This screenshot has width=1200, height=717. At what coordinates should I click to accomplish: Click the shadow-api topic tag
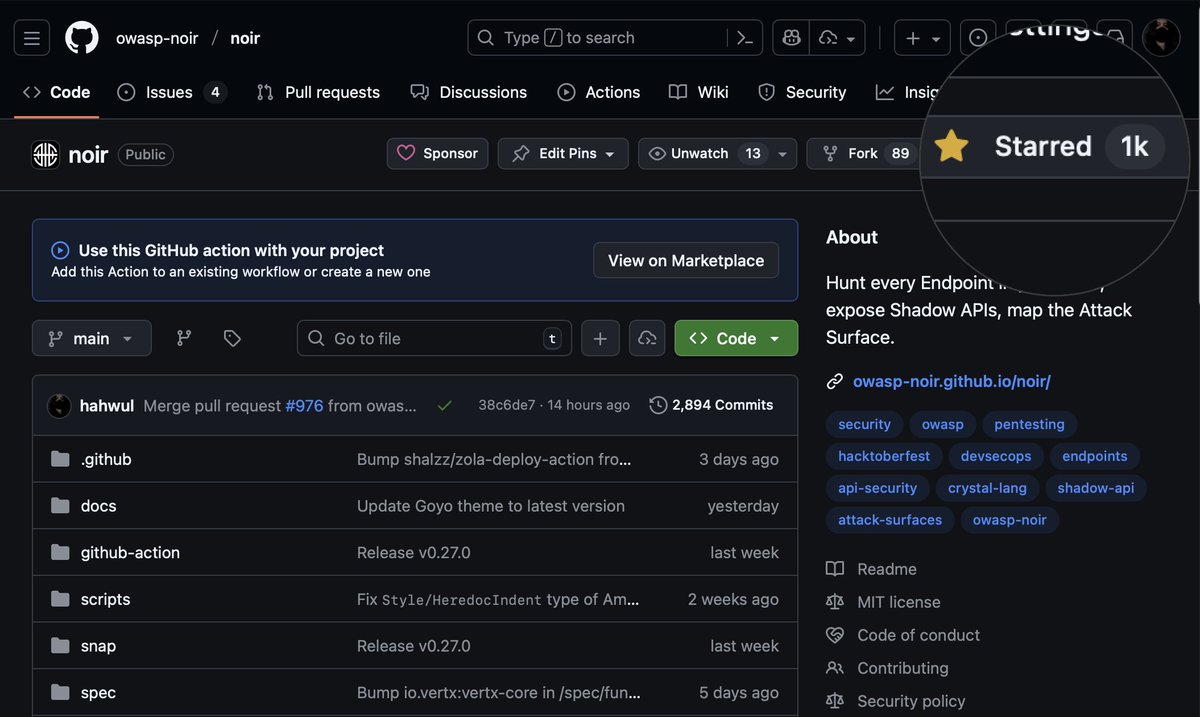tap(1096, 488)
